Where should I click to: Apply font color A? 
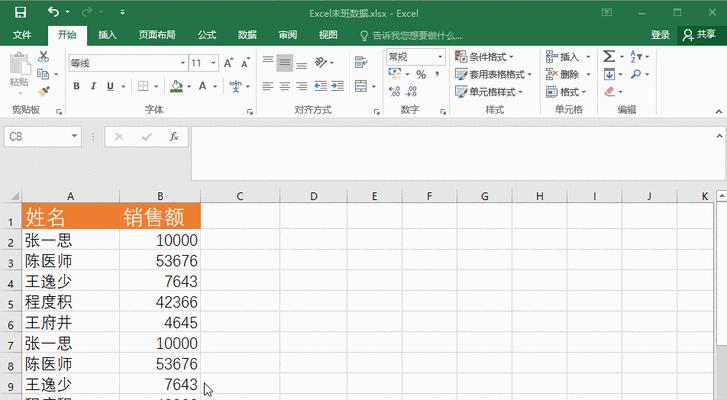[x=203, y=86]
